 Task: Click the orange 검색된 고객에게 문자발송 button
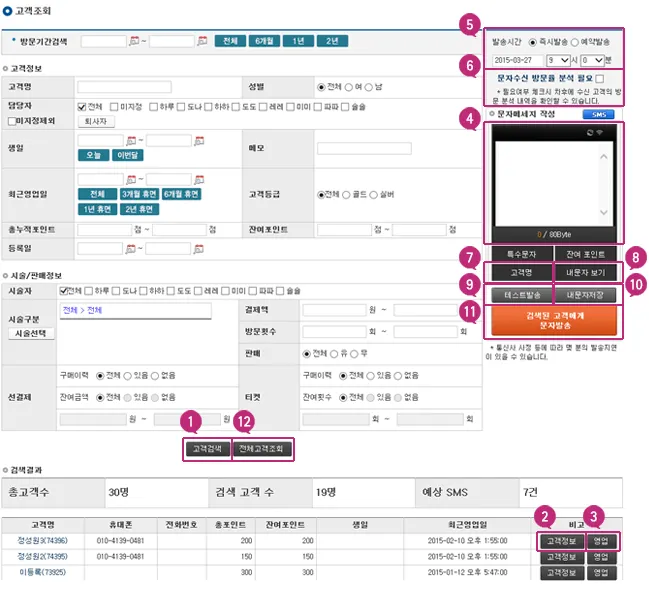click(554, 321)
